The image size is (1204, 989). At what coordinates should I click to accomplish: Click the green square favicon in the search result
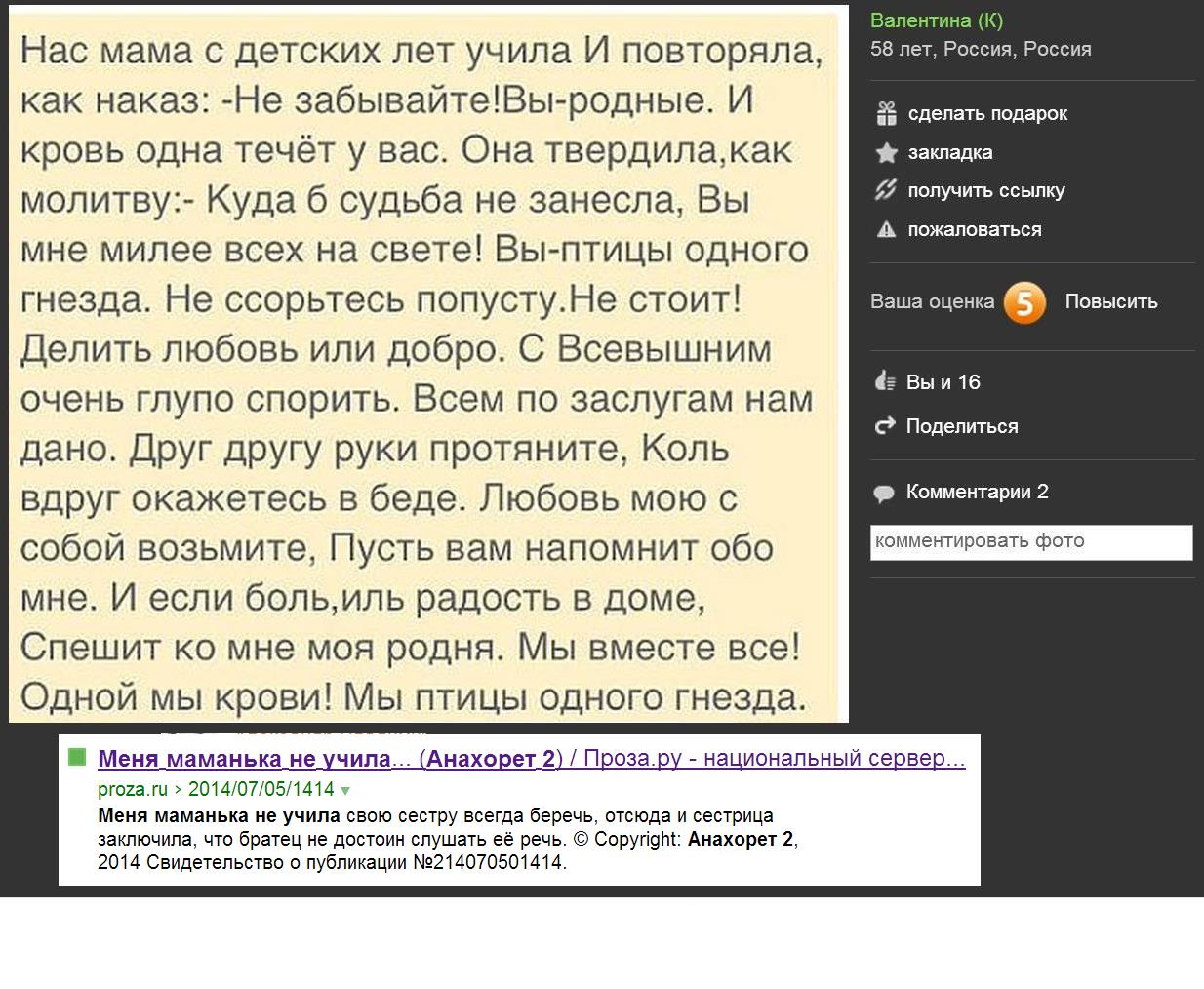(x=77, y=757)
